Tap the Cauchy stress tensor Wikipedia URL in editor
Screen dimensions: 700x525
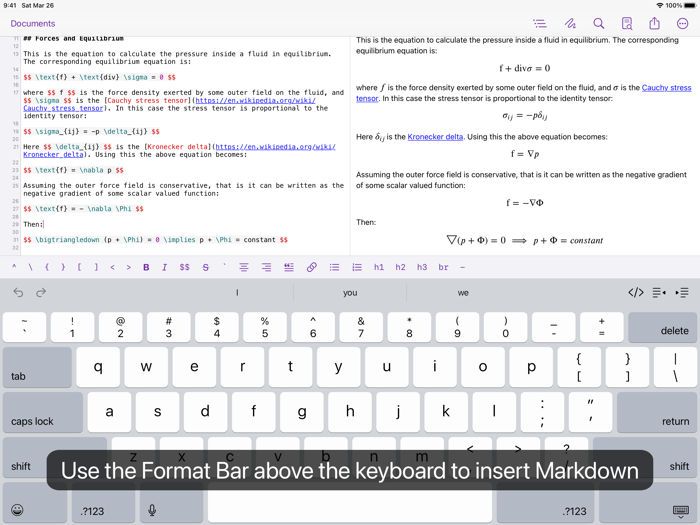pyautogui.click(x=255, y=100)
